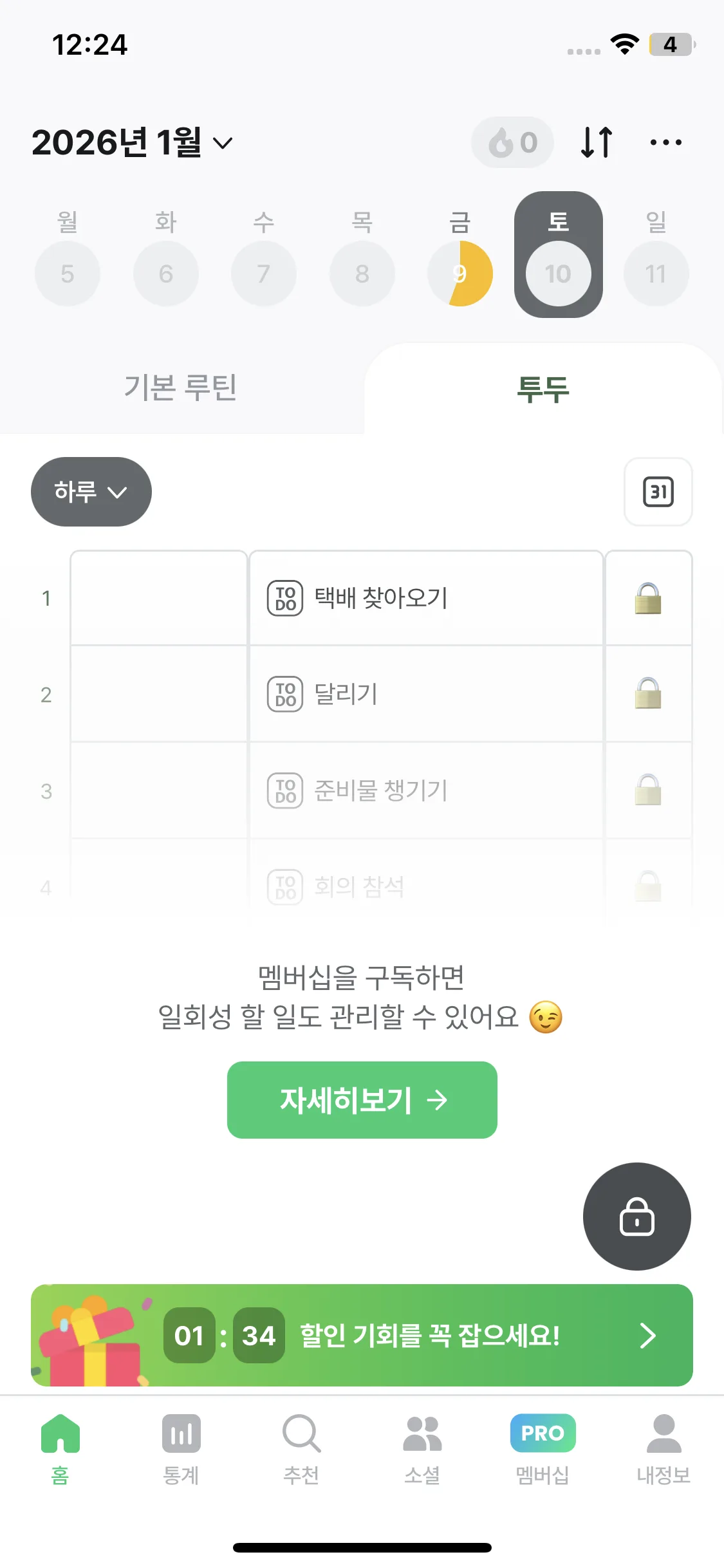Viewport: 724px width, 1568px height.
Task: Open the 소셜 social tab icon
Action: click(x=422, y=1433)
